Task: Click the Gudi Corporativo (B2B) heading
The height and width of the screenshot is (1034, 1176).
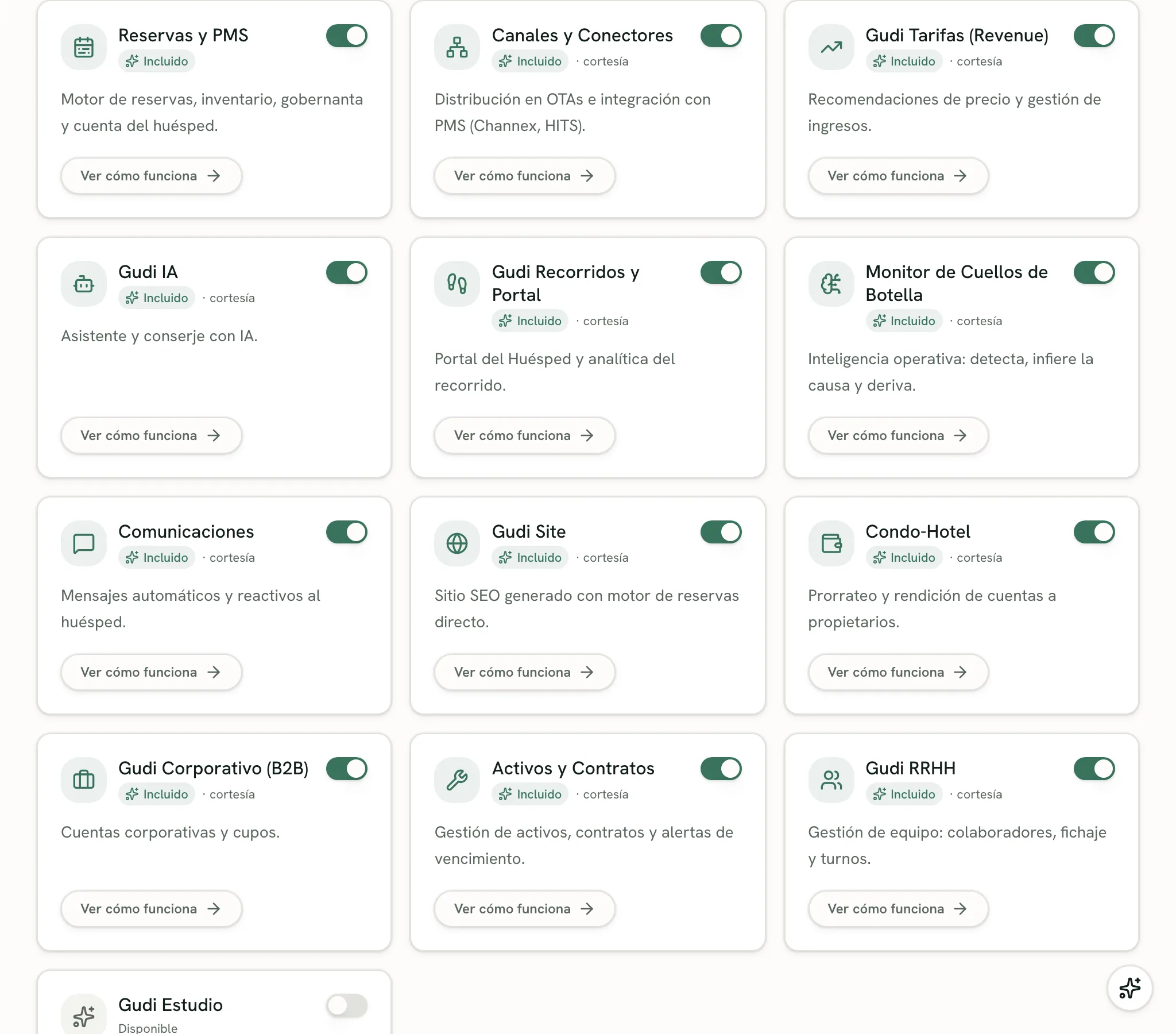Action: pos(214,768)
